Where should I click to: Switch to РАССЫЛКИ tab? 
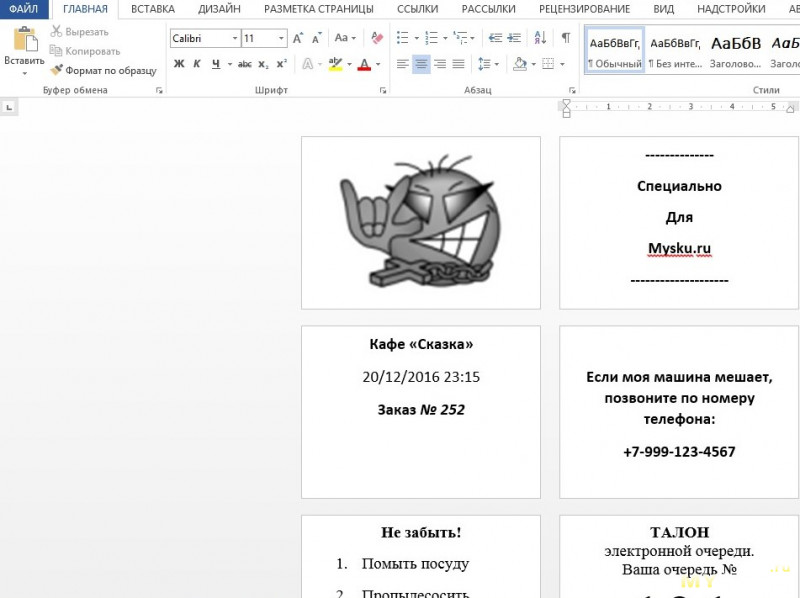coord(488,9)
